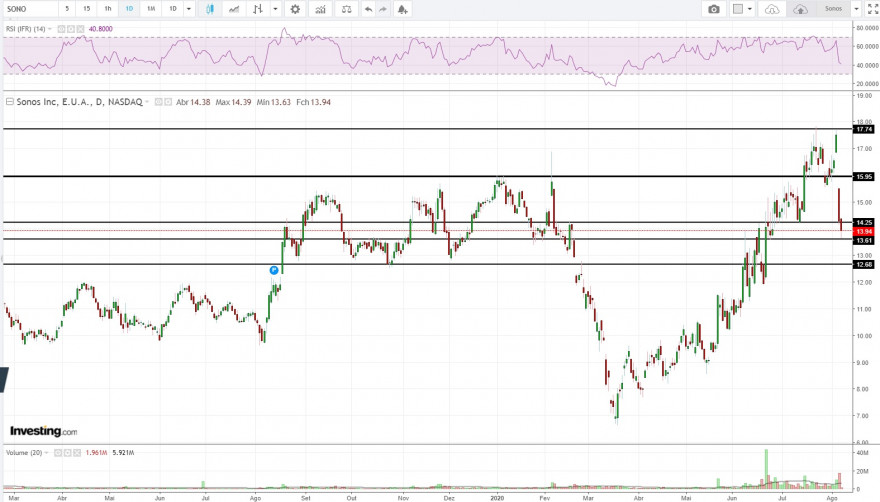The image size is (880, 502).
Task: Open the layout dropdown arrow
Action: pos(750,9)
